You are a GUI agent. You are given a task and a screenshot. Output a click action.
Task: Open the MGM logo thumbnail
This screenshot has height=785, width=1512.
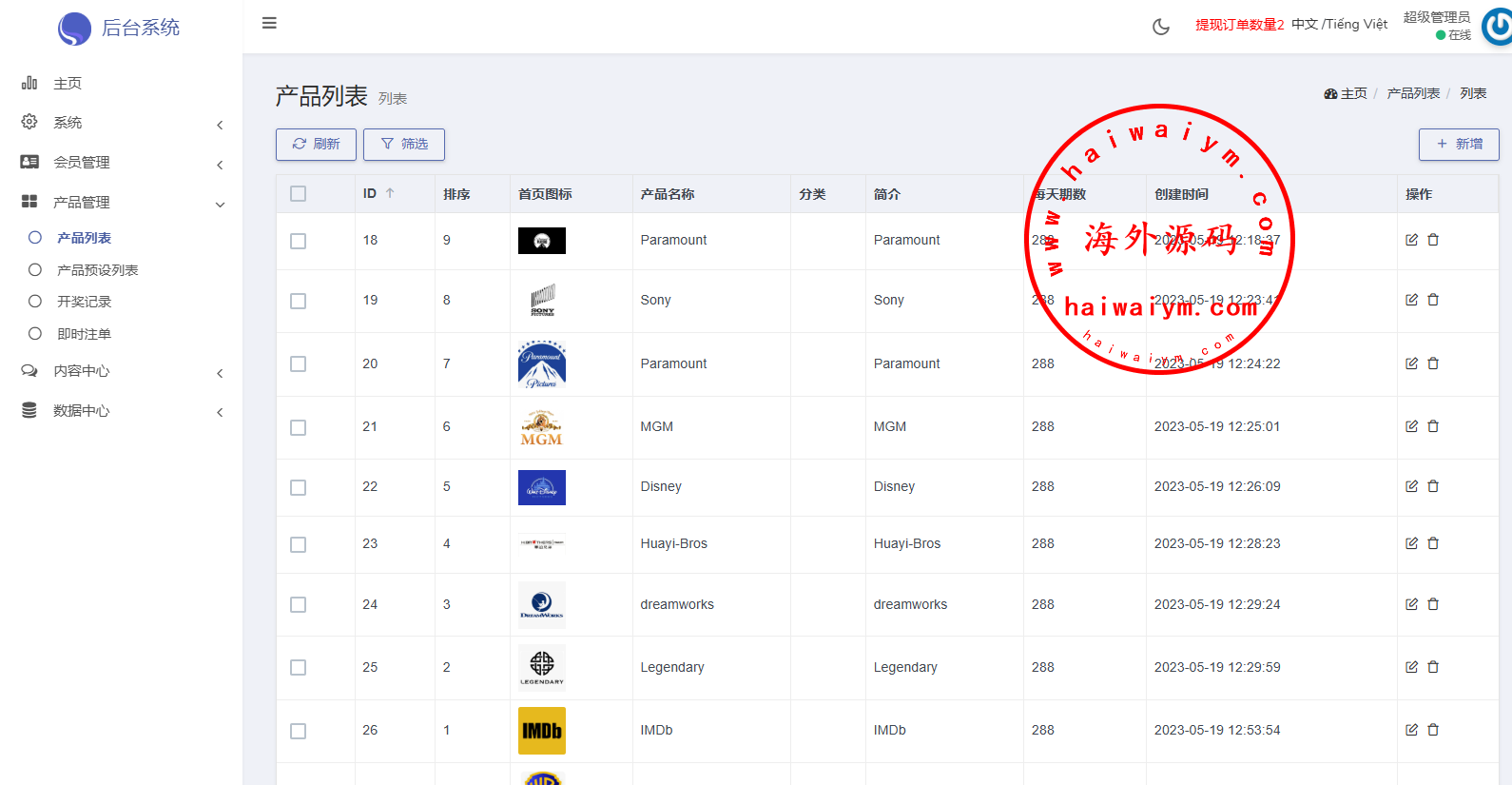click(542, 427)
